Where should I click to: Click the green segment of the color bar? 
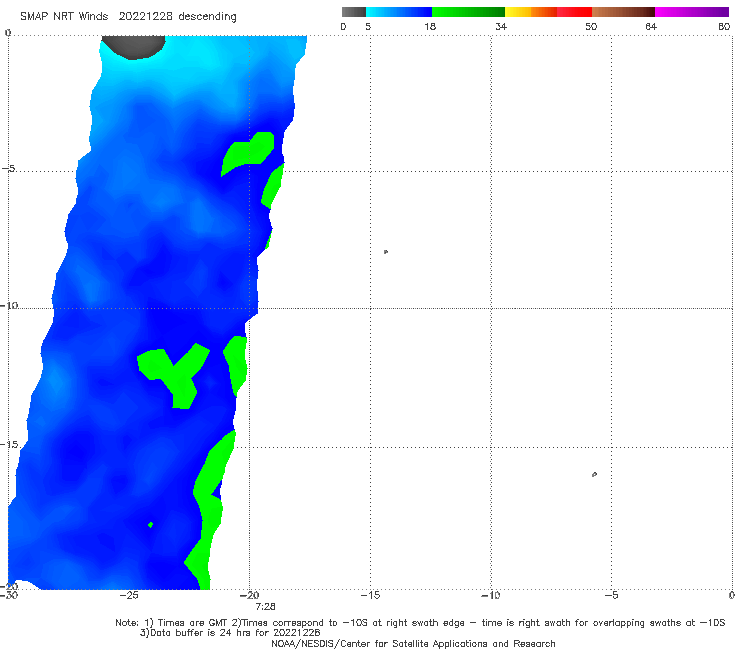click(x=468, y=12)
